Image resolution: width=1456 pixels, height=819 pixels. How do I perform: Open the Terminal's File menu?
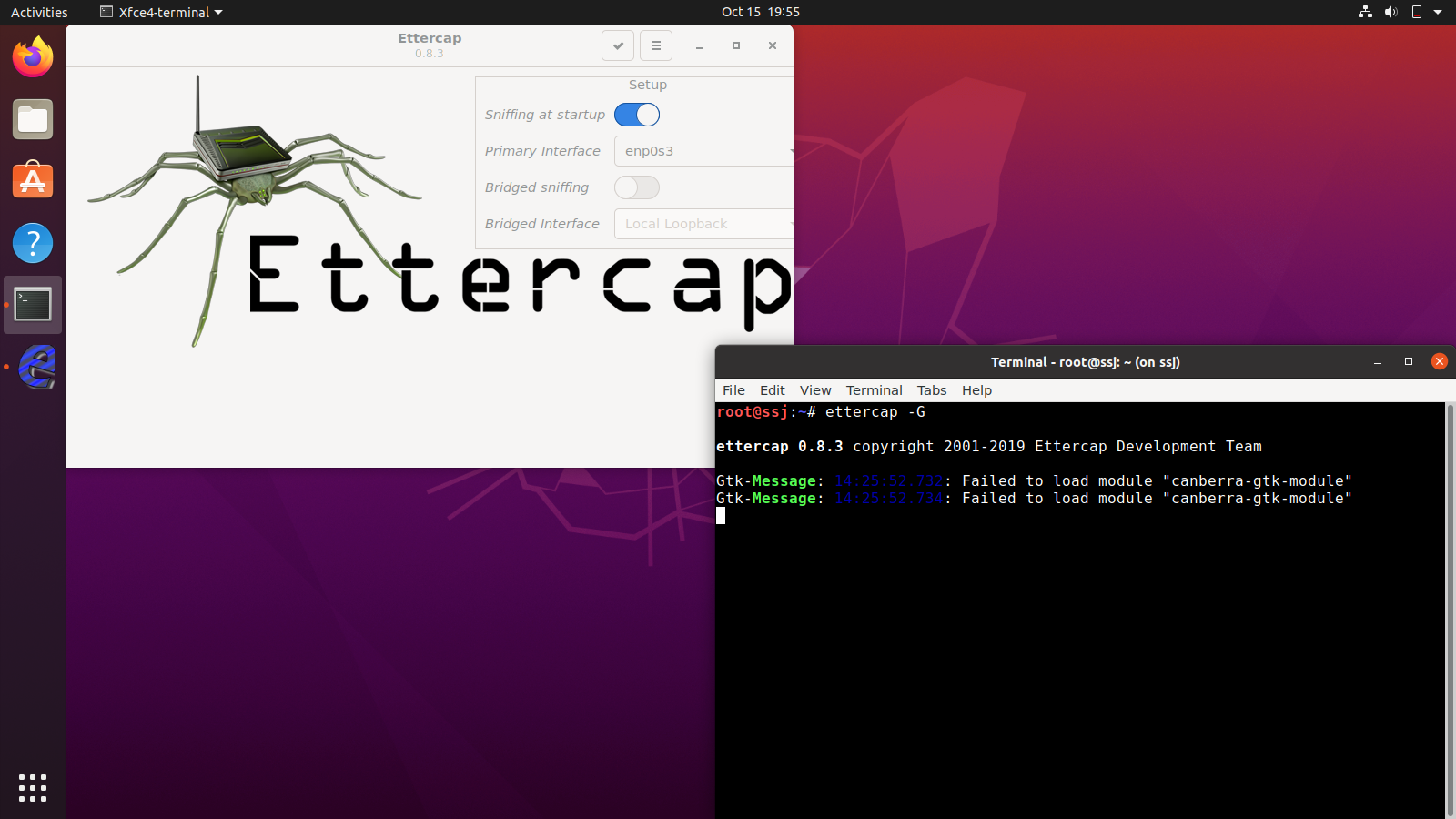[x=733, y=389]
